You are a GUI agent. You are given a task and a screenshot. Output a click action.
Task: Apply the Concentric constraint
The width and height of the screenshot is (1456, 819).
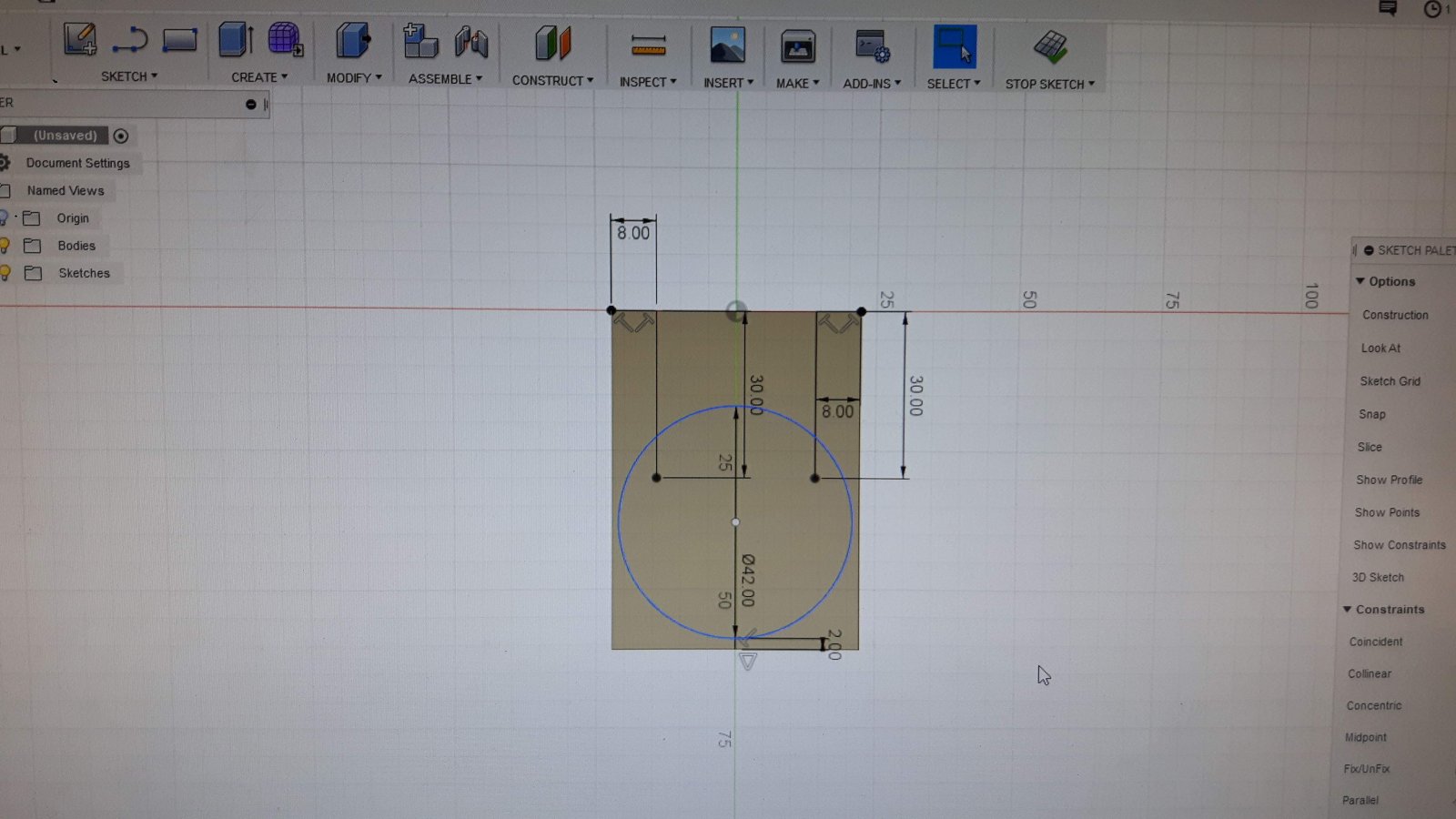coord(1374,705)
